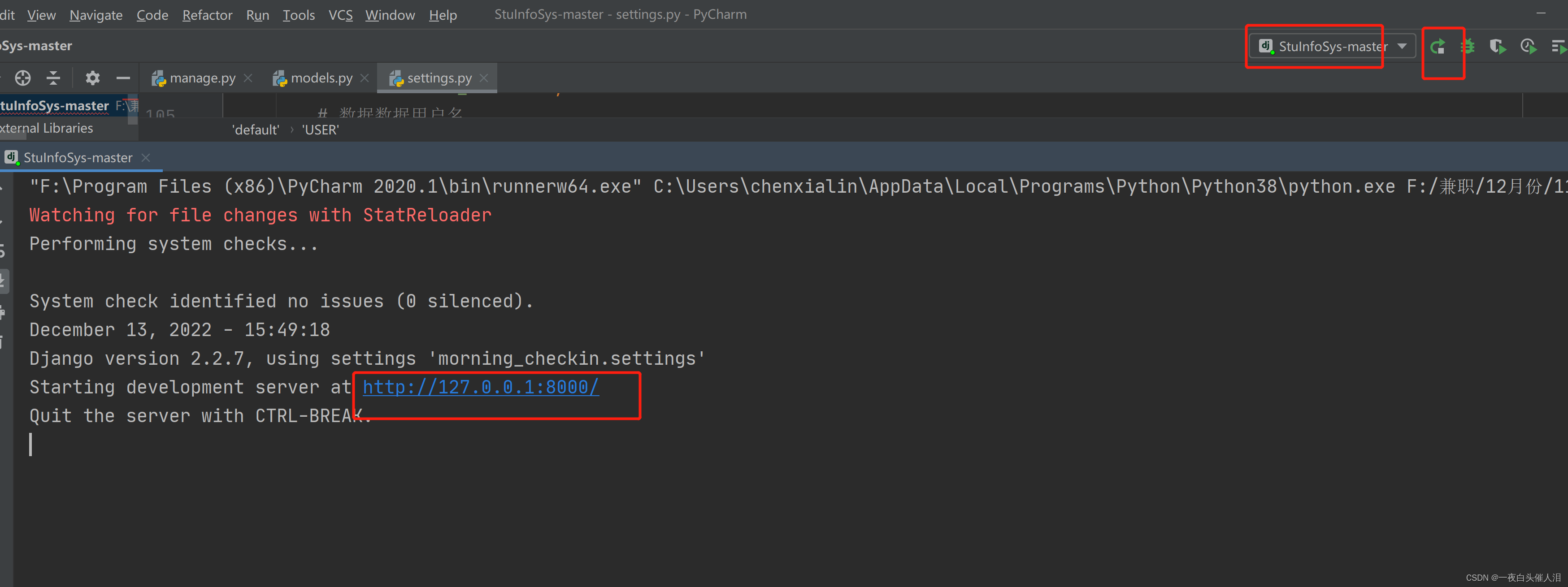
Task: Click 'USER' breadcrumb item
Action: (x=320, y=129)
